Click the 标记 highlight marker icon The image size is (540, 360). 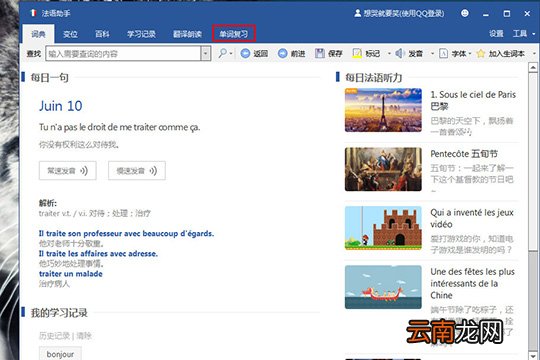click(x=357, y=53)
